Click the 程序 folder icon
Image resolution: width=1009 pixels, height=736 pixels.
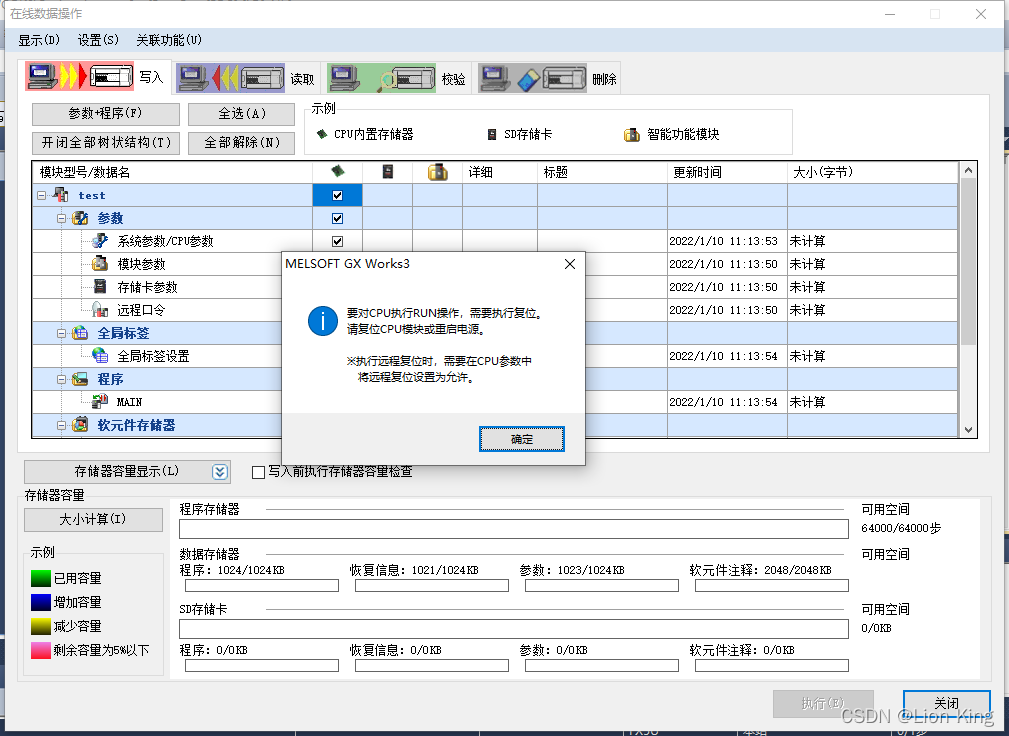tap(80, 378)
